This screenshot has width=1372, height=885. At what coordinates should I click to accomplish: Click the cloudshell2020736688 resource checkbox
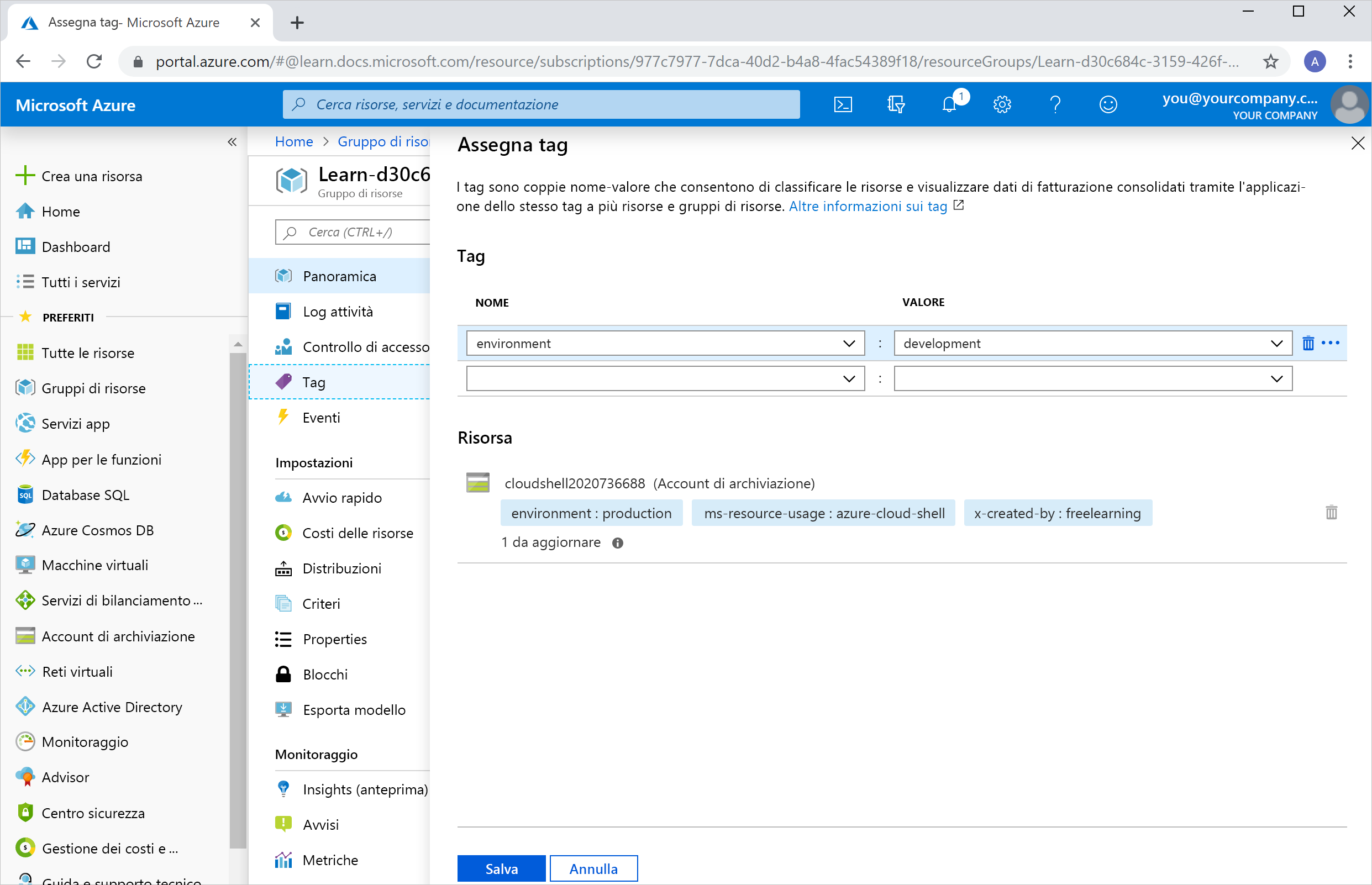coord(478,483)
